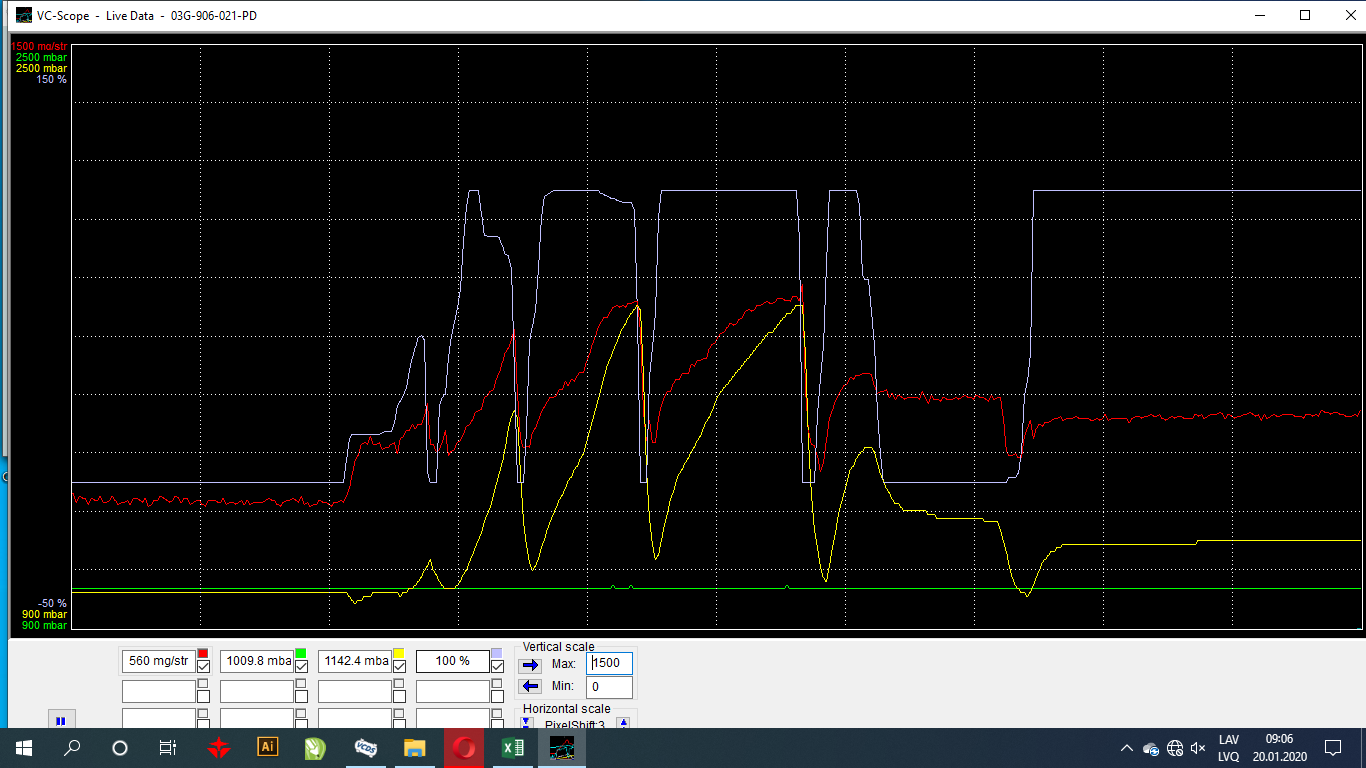The image size is (1366, 768).
Task: Uncheck the lavender 100 % channel checkbox
Action: [497, 667]
